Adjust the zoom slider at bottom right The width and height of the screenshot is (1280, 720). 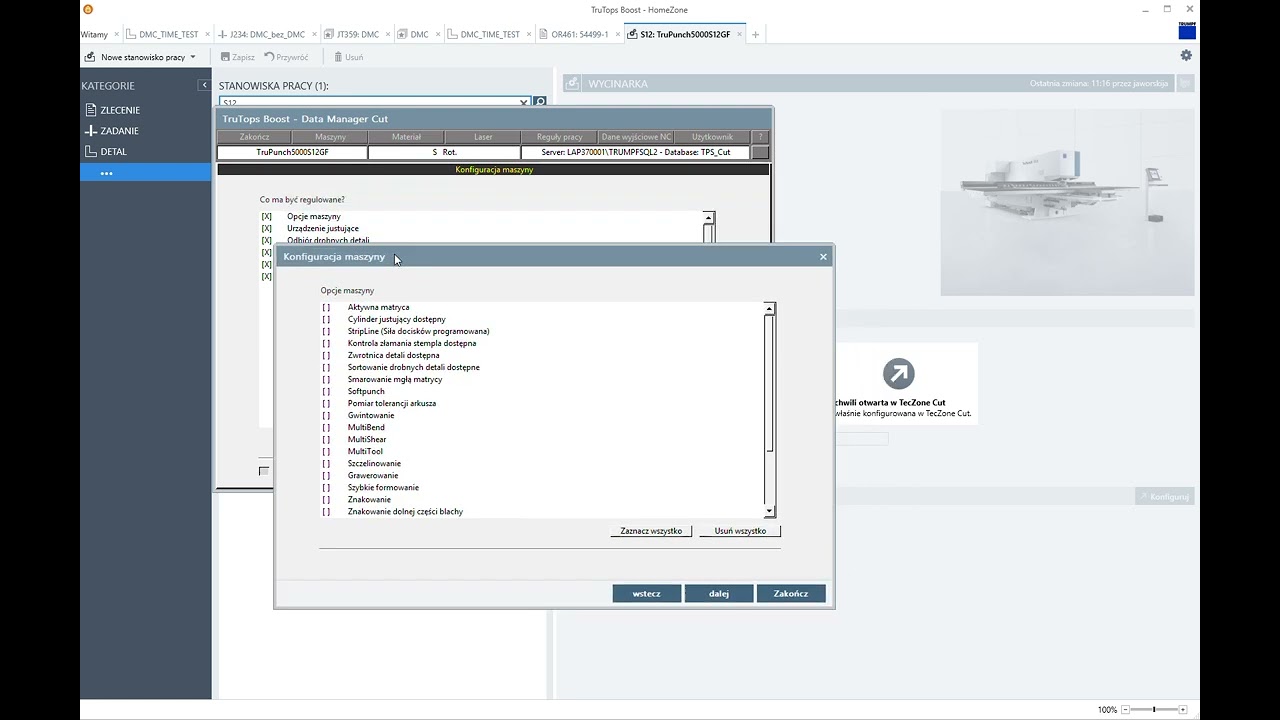[x=1154, y=710]
